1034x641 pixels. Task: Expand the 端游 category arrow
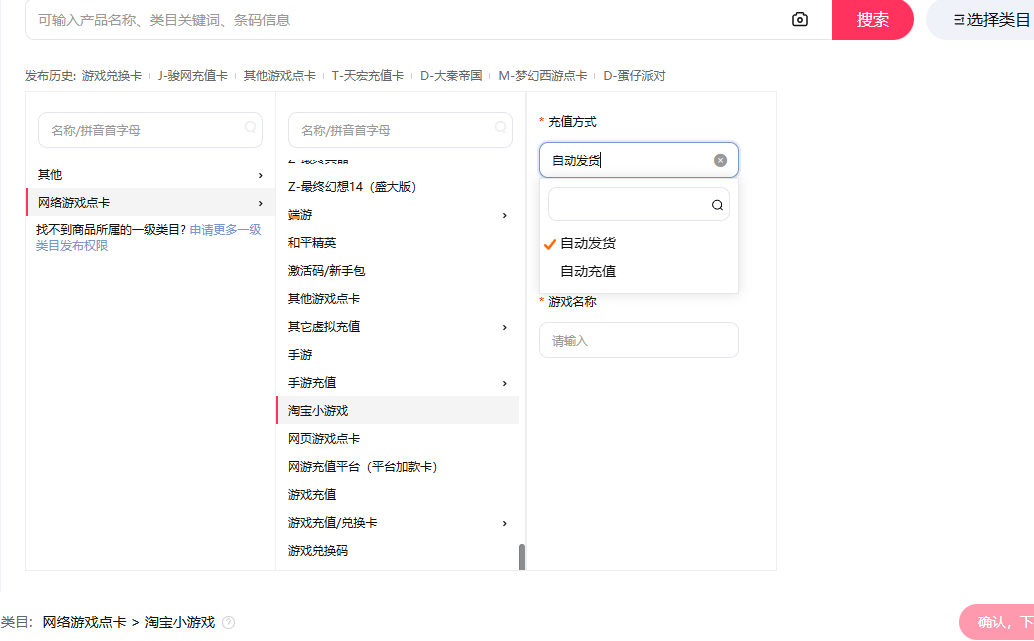click(x=504, y=215)
